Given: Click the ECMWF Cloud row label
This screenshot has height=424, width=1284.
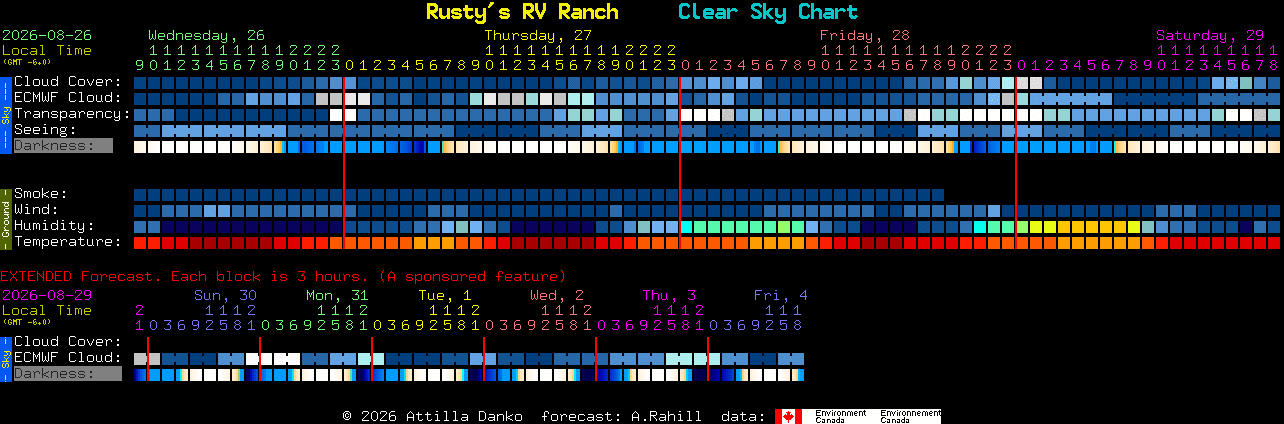Looking at the screenshot, I should click(68, 98).
